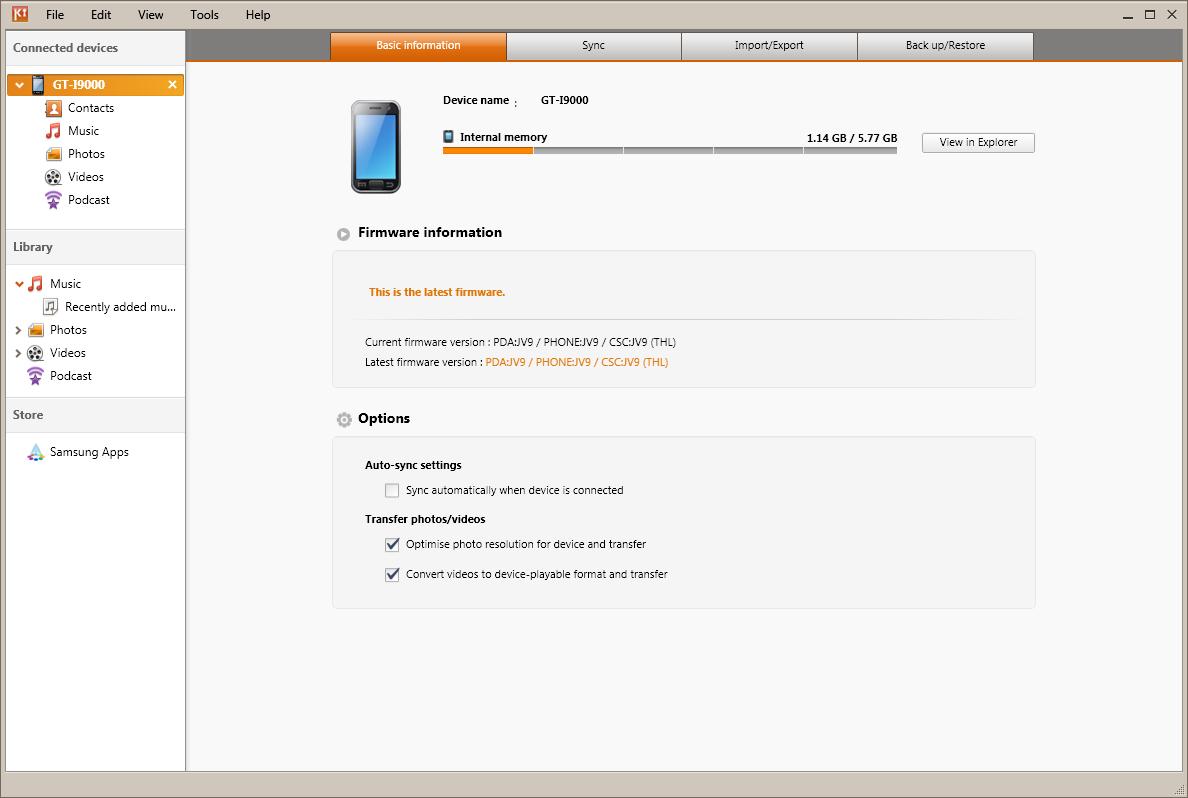
Task: Select Contacts in device tree
Action: [91, 108]
